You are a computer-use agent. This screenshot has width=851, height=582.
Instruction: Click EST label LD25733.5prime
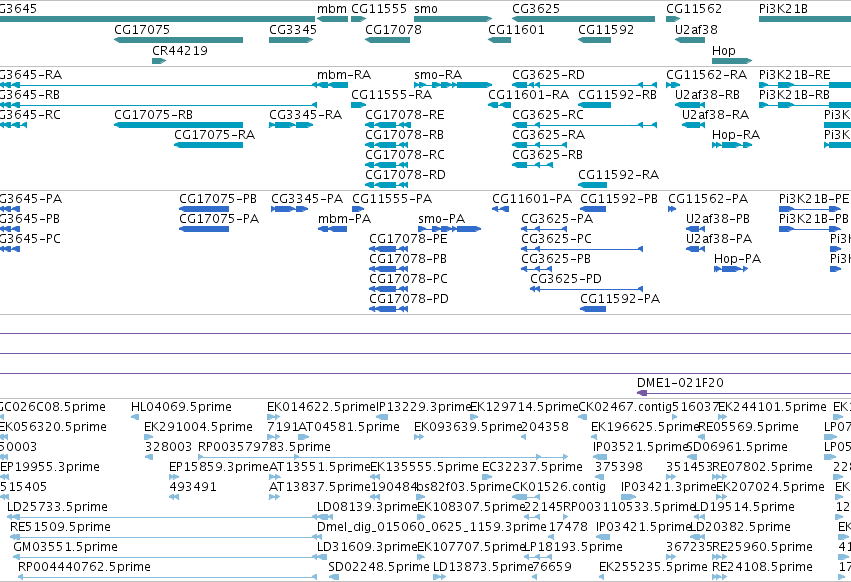[x=58, y=507]
